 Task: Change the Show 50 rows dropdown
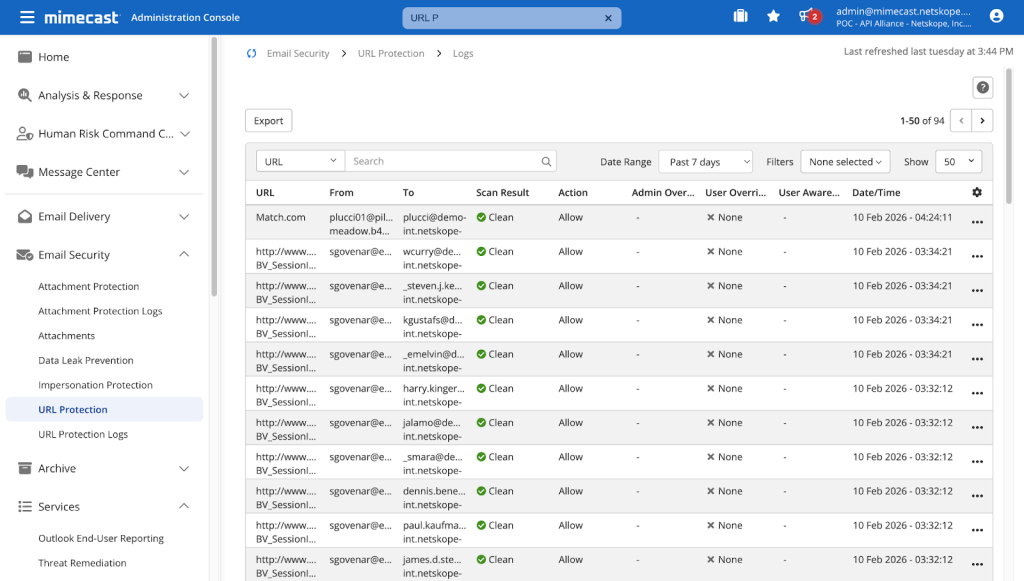(x=958, y=162)
